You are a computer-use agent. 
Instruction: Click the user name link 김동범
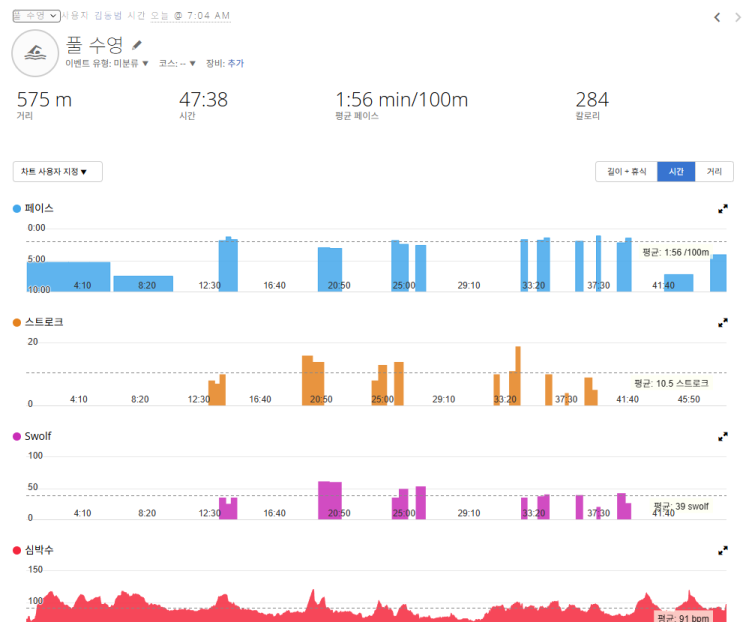(x=108, y=16)
